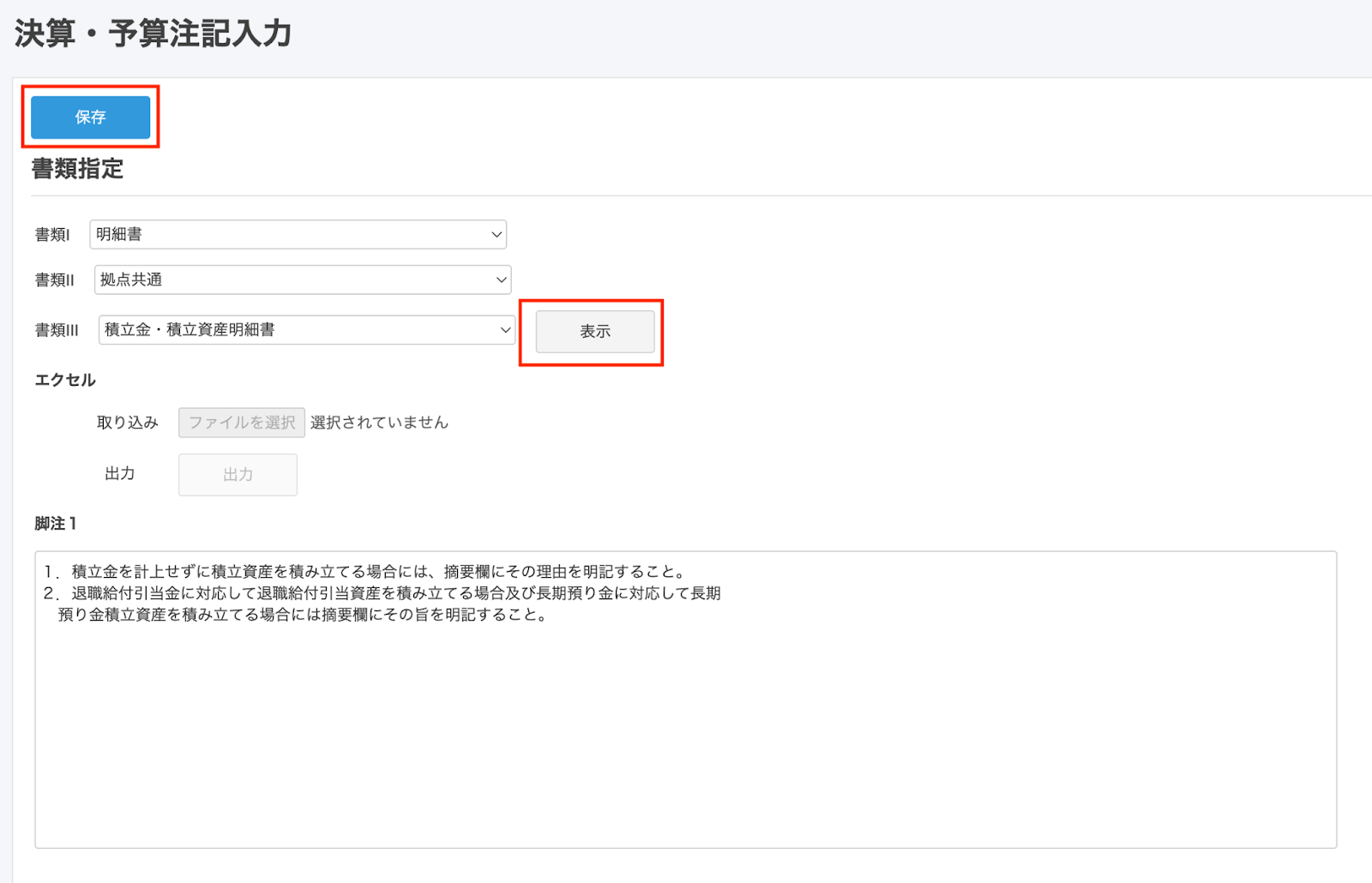This screenshot has width=1372, height=883.
Task: Click the ファイルを選択 file chooser button
Action: [242, 423]
